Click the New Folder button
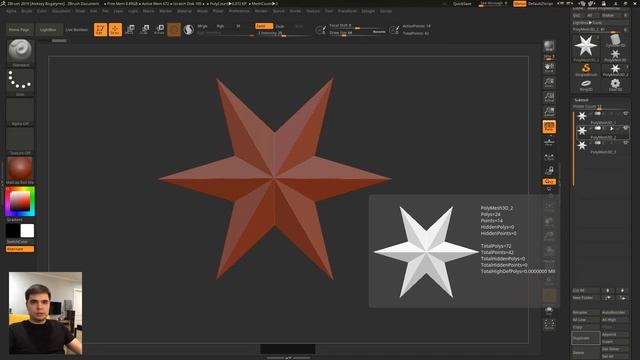640x360 pixels. pyautogui.click(x=586, y=298)
